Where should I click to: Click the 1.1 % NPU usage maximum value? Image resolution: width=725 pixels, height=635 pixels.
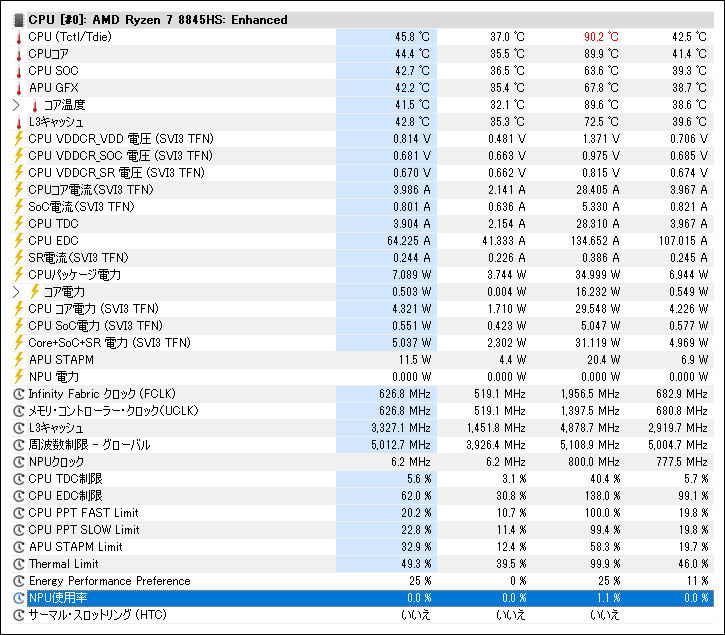(608, 598)
